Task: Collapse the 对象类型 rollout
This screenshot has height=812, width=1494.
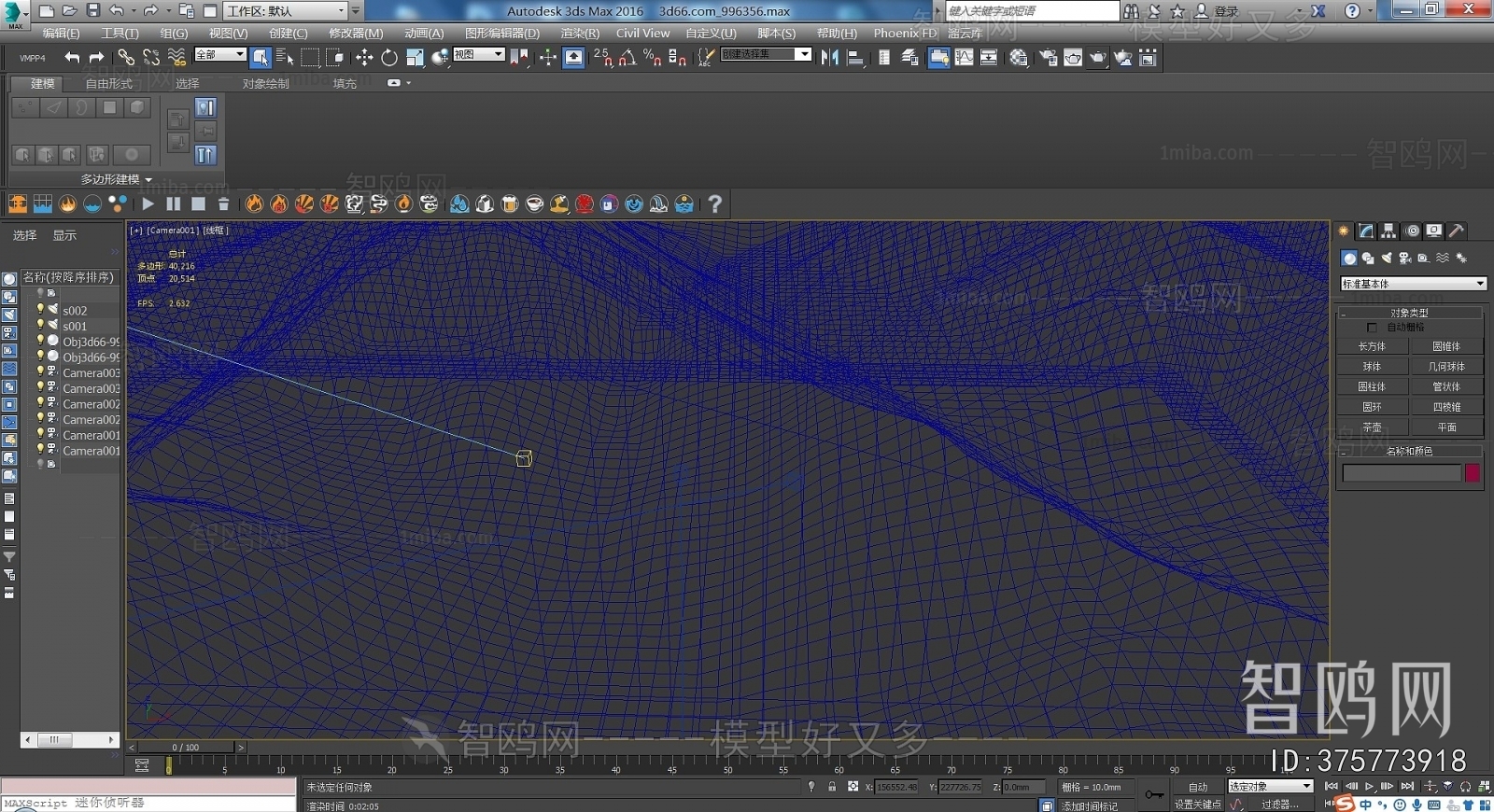Action: [1409, 313]
